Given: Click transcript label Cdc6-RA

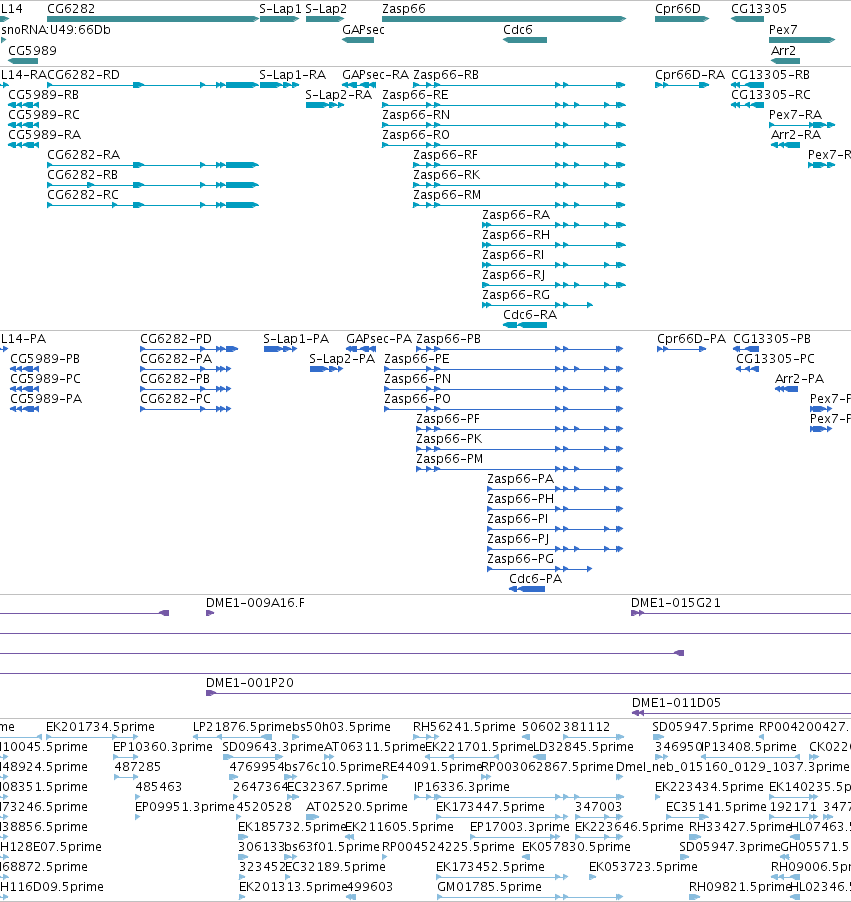Looking at the screenshot, I should 530,315.
